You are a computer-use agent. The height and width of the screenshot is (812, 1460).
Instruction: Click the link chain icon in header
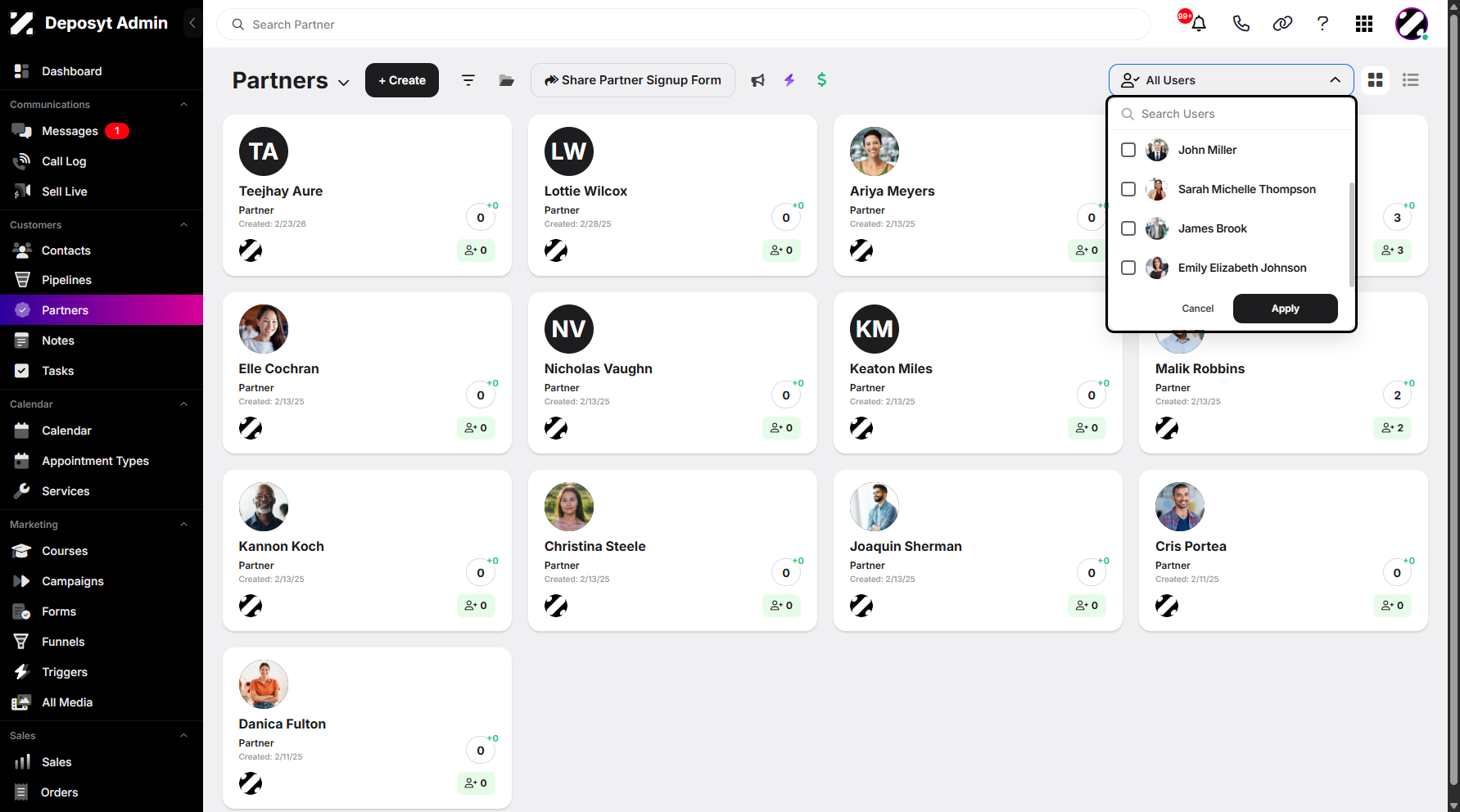coord(1282,24)
